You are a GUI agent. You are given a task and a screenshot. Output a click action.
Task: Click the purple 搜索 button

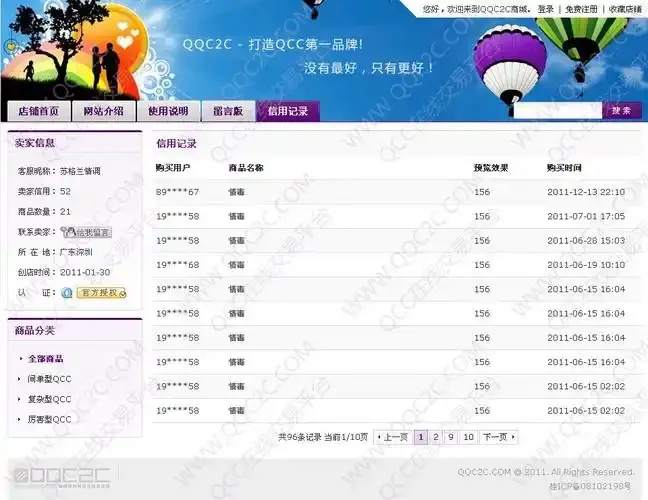click(622, 111)
